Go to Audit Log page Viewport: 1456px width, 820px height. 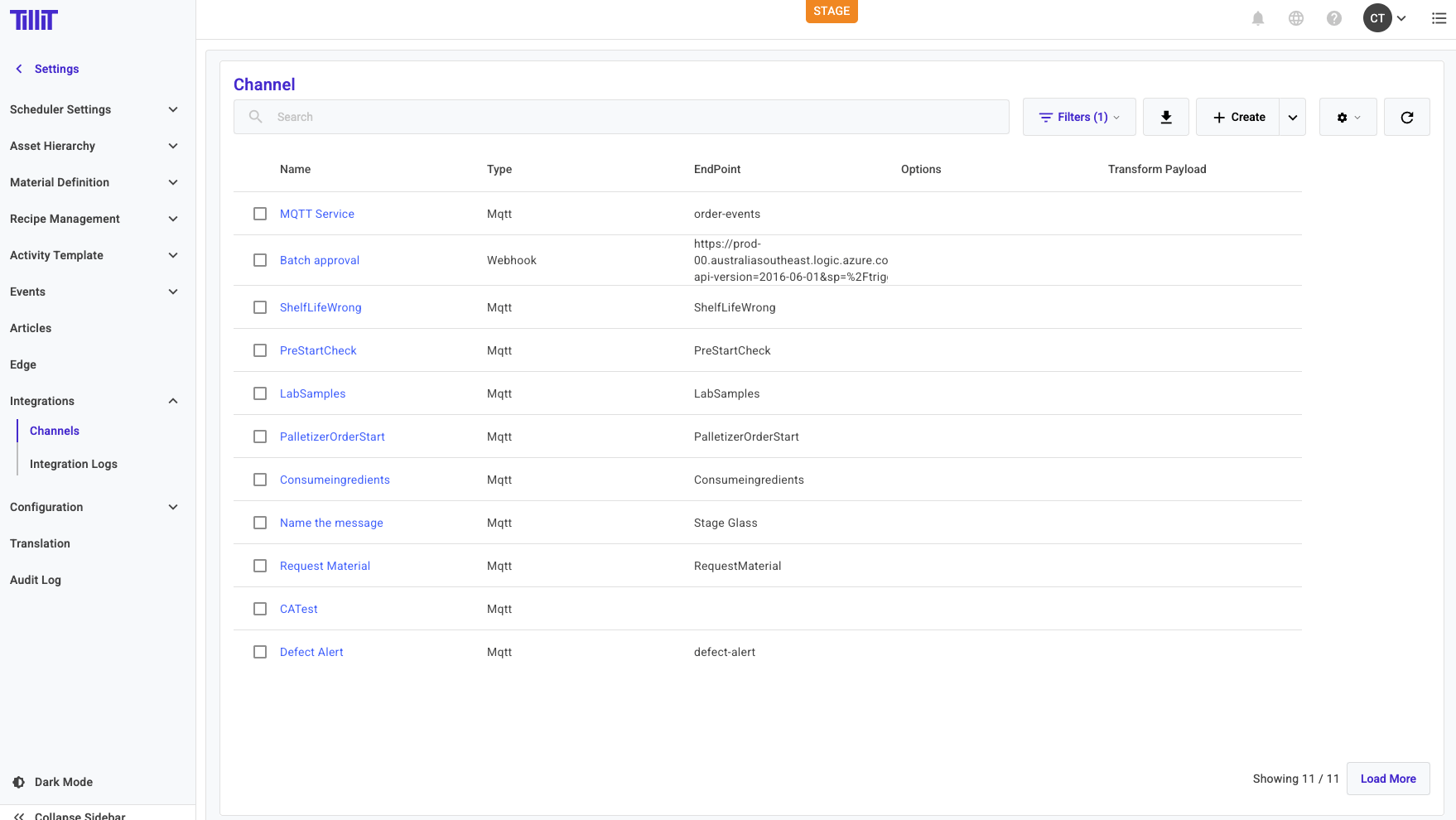36,580
